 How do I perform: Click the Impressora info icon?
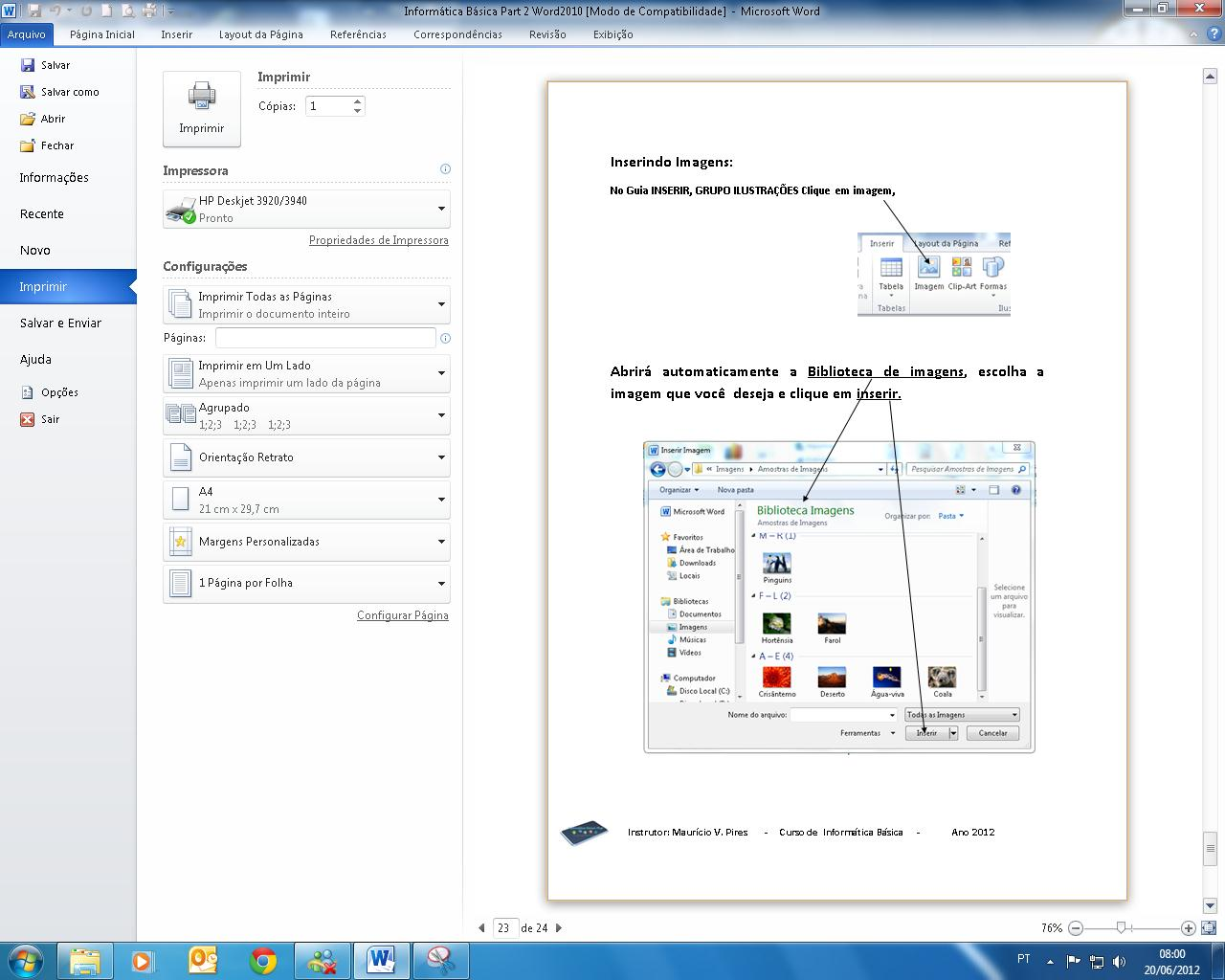[x=445, y=169]
